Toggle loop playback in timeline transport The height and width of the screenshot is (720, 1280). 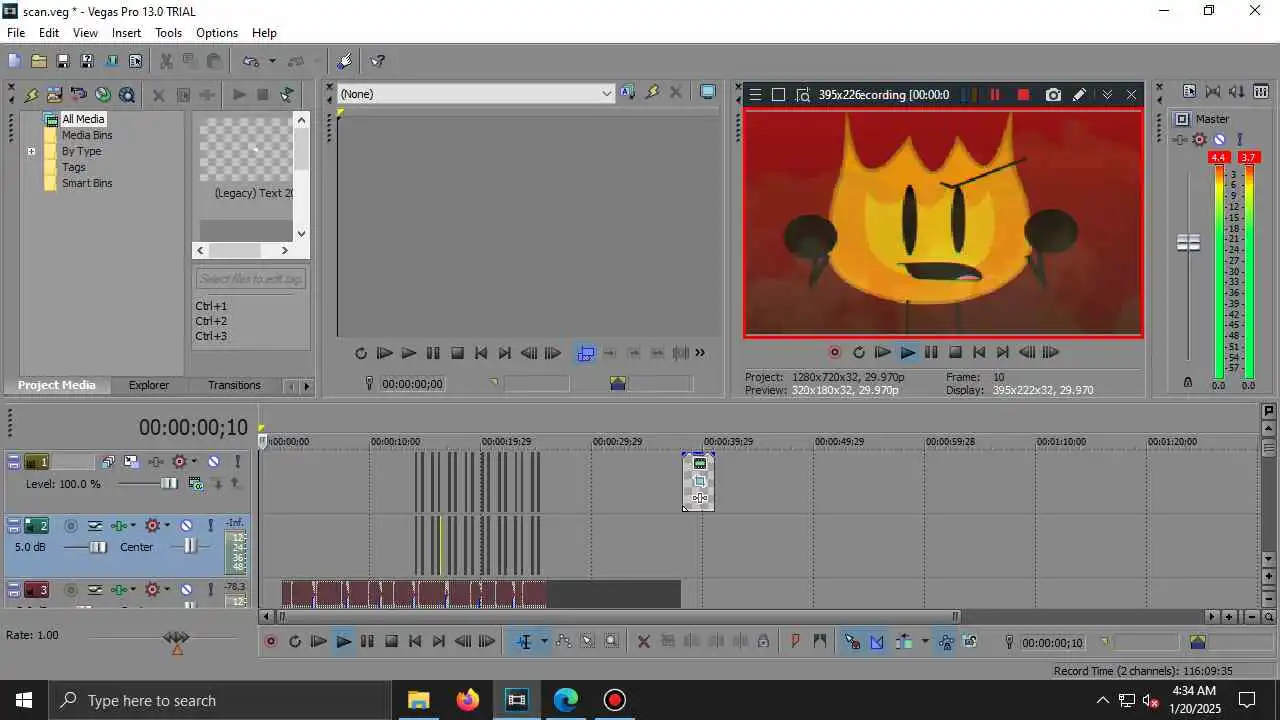coord(295,642)
